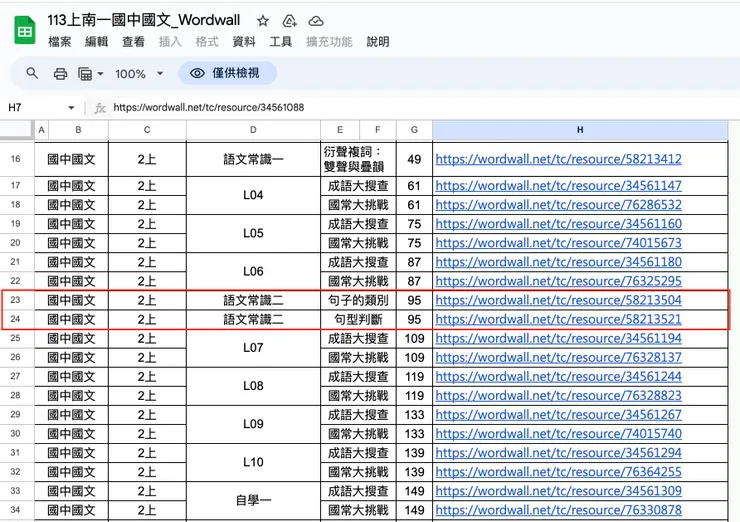Select column G header

414,130
